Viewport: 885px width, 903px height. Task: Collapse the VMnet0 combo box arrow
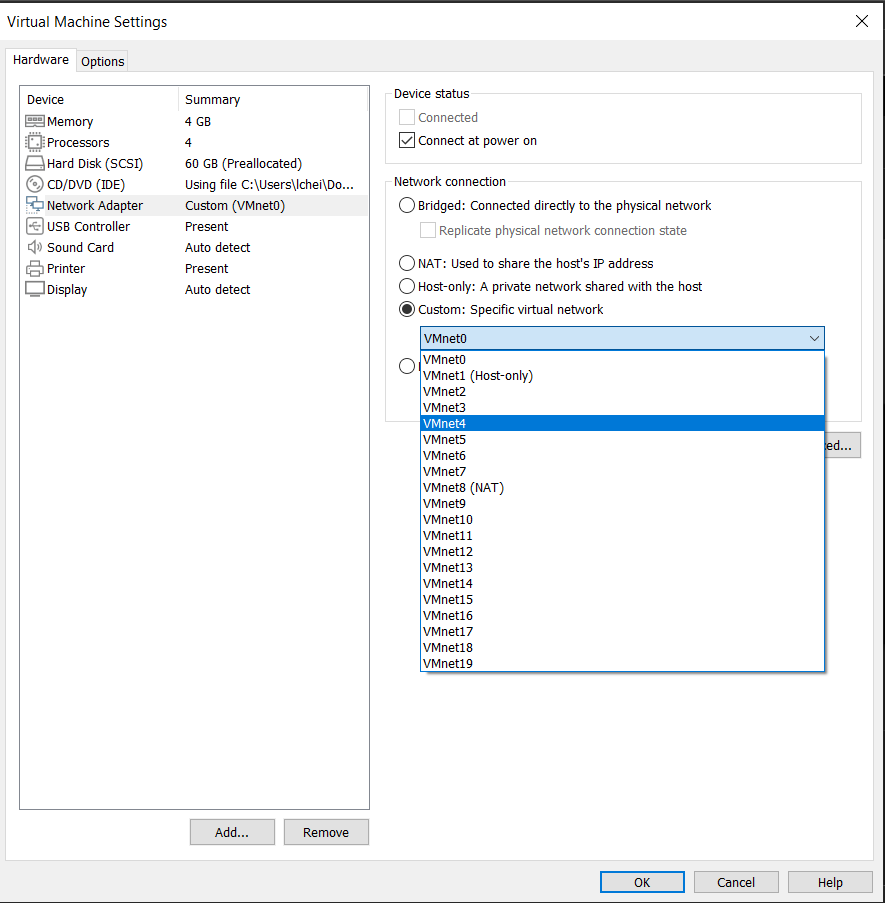(x=814, y=339)
